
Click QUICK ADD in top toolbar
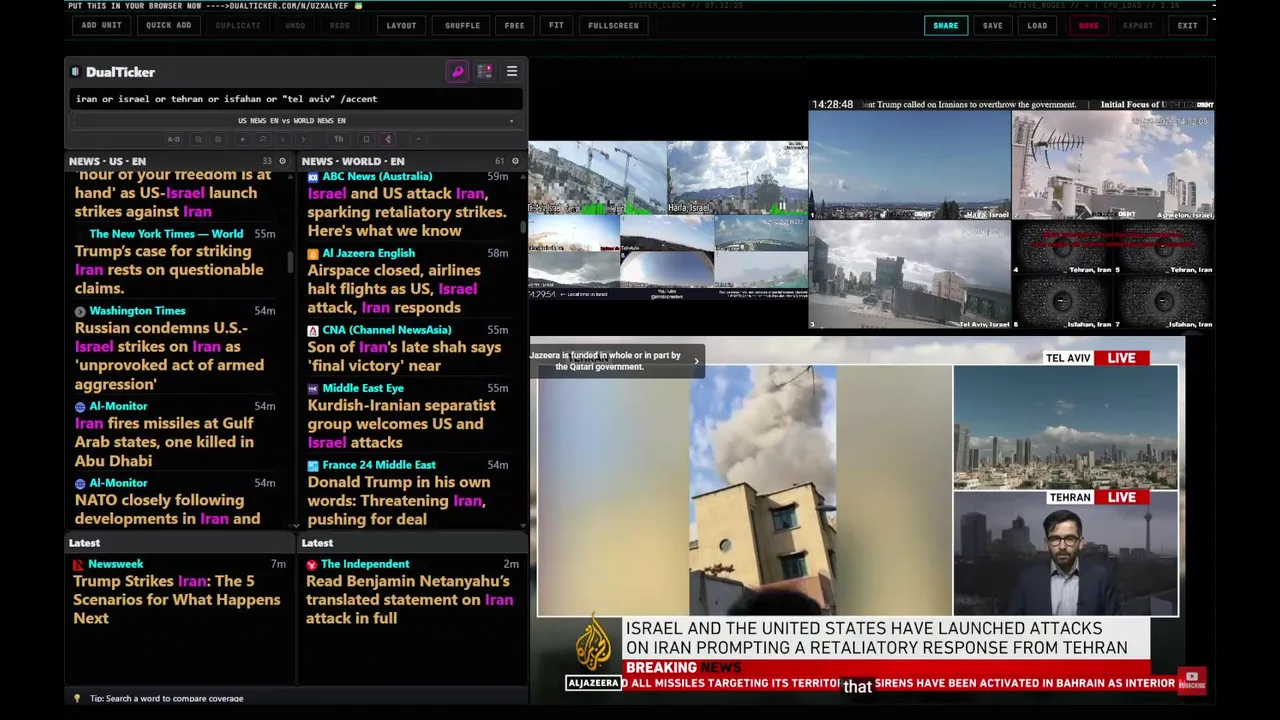tap(168, 25)
